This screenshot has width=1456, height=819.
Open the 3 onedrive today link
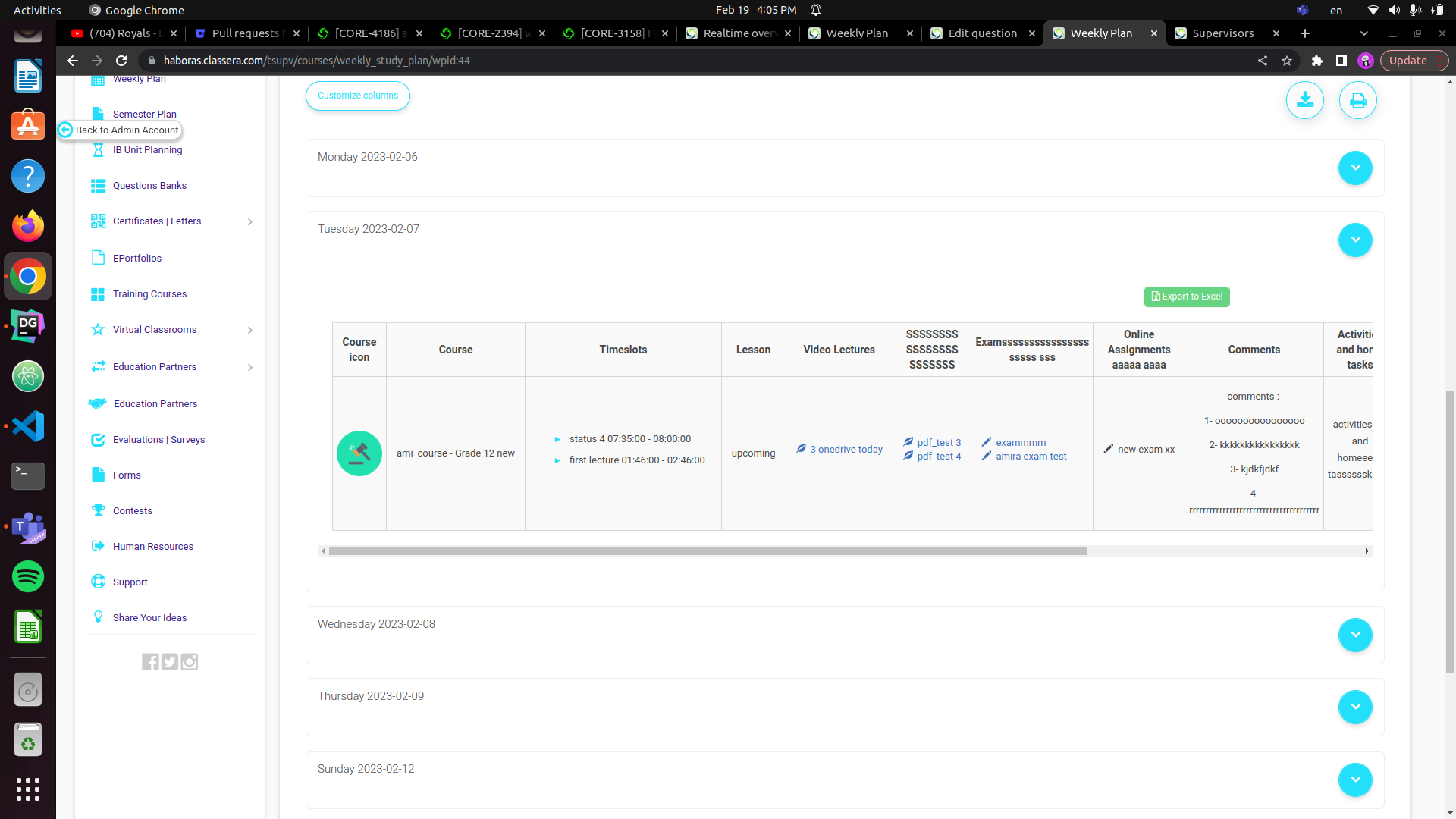tap(846, 450)
